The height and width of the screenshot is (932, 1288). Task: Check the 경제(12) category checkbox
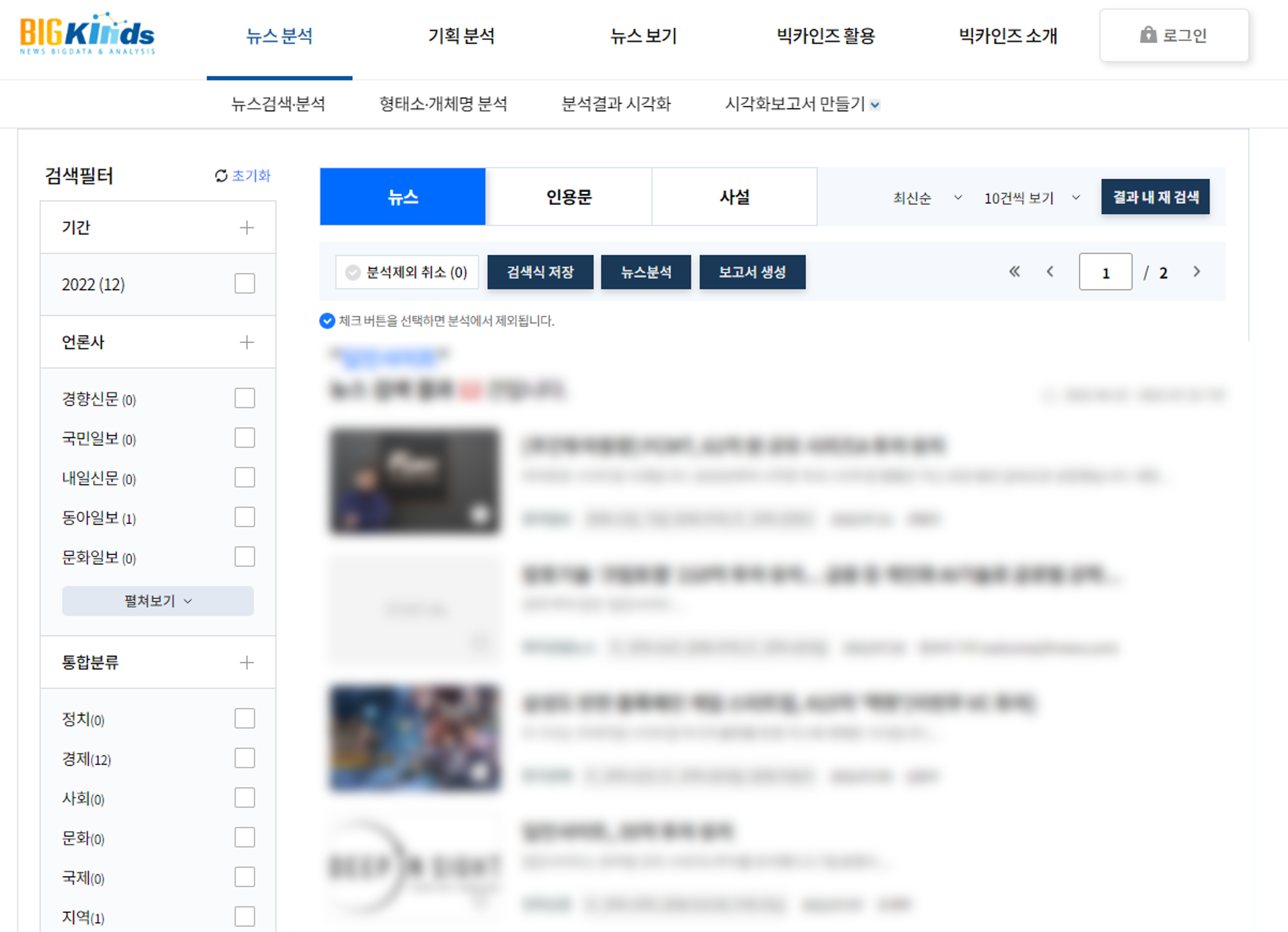tap(245, 758)
